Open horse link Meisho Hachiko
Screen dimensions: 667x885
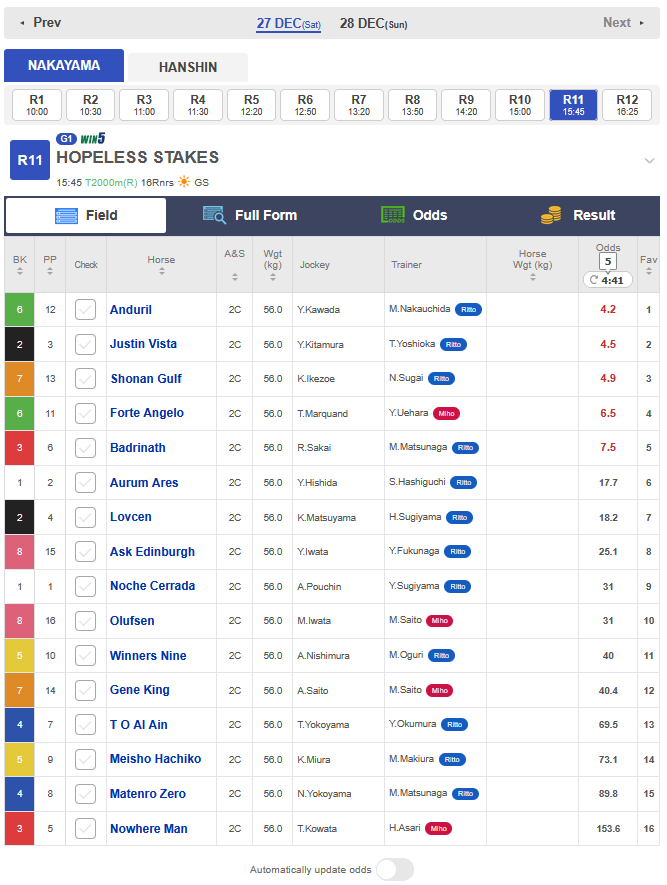click(x=155, y=759)
